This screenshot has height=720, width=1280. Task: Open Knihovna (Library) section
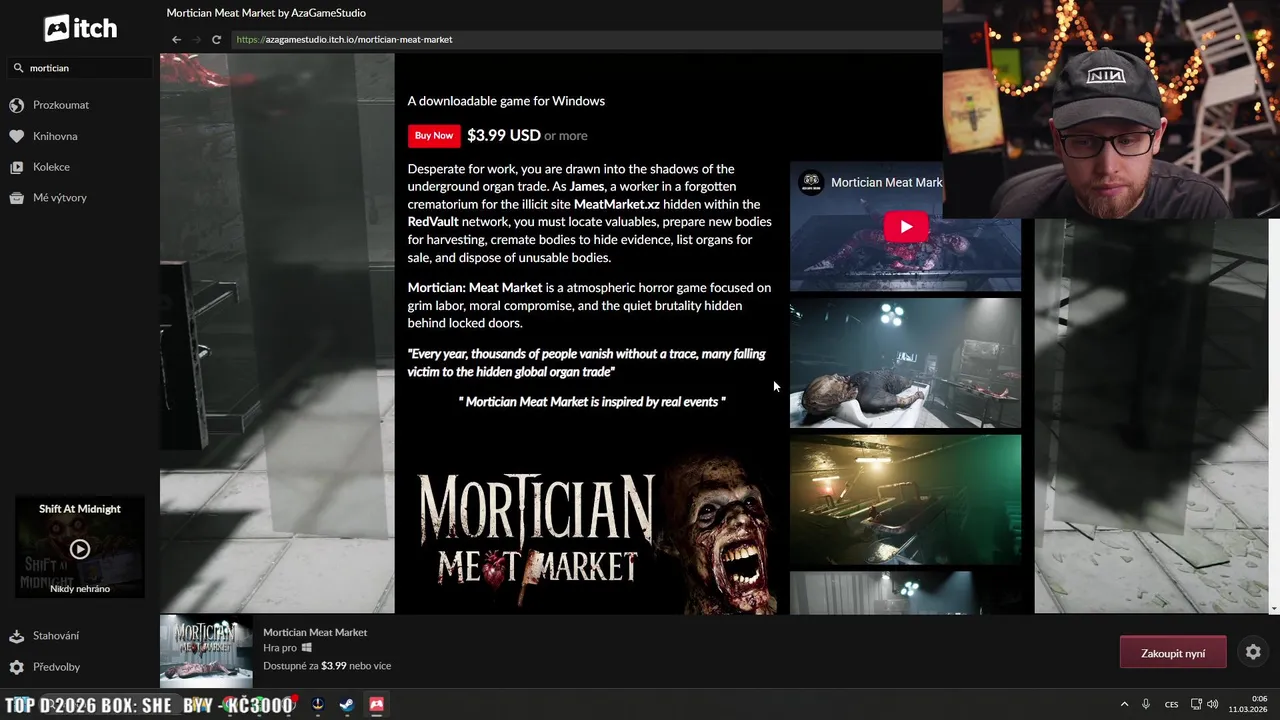[55, 136]
